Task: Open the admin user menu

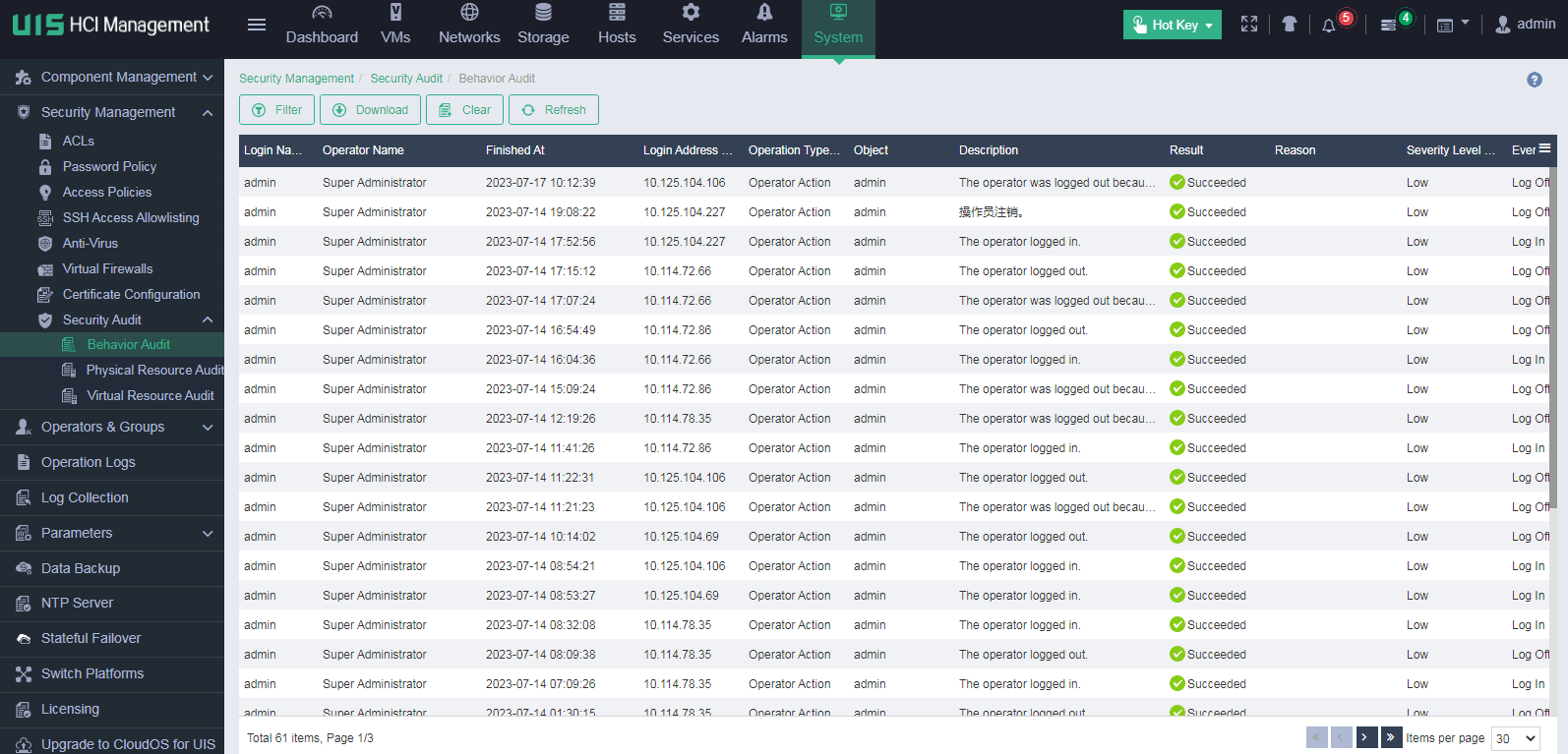Action: (x=1525, y=25)
